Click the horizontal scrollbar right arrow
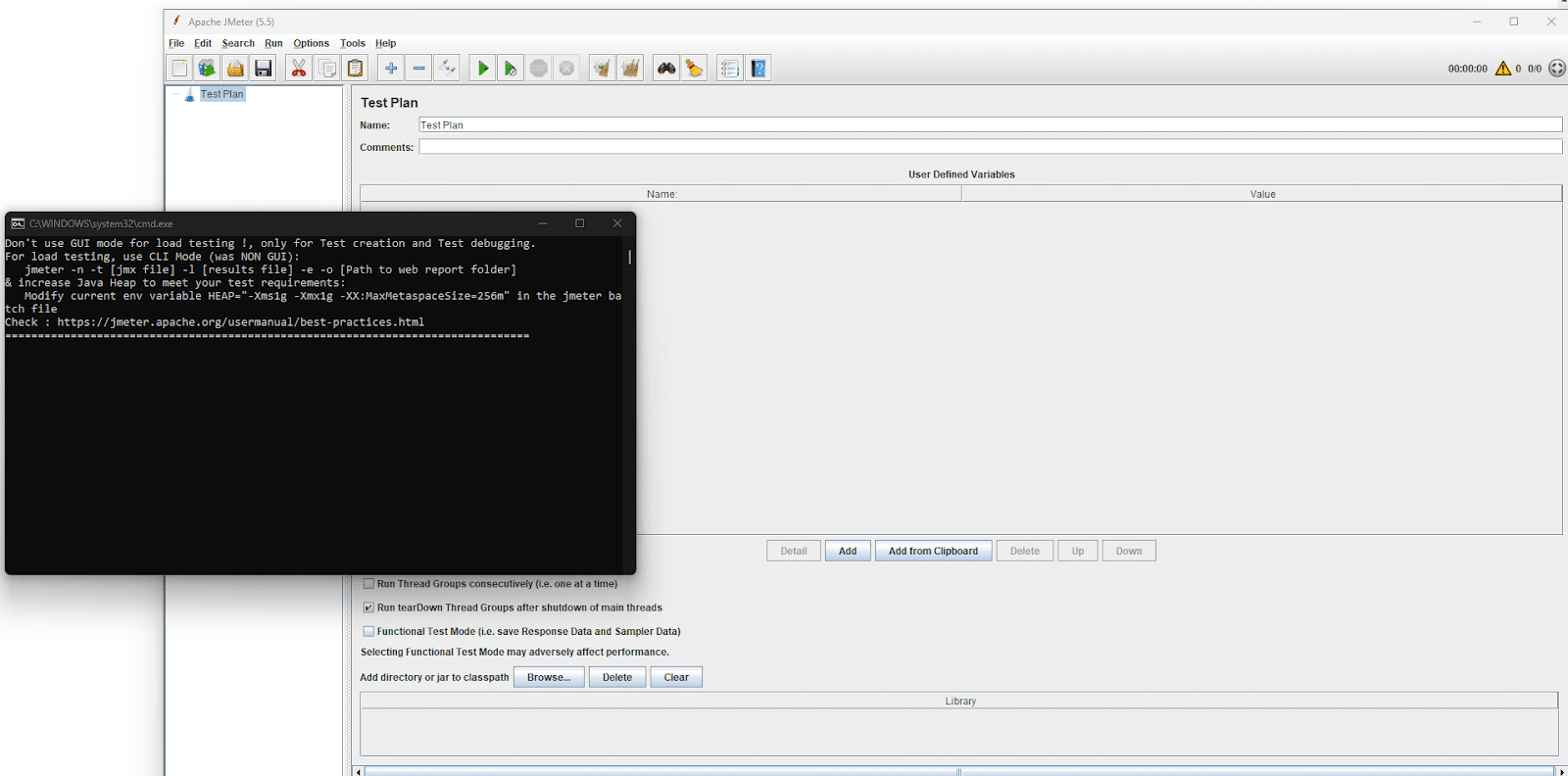The image size is (1568, 776). tap(1561, 772)
